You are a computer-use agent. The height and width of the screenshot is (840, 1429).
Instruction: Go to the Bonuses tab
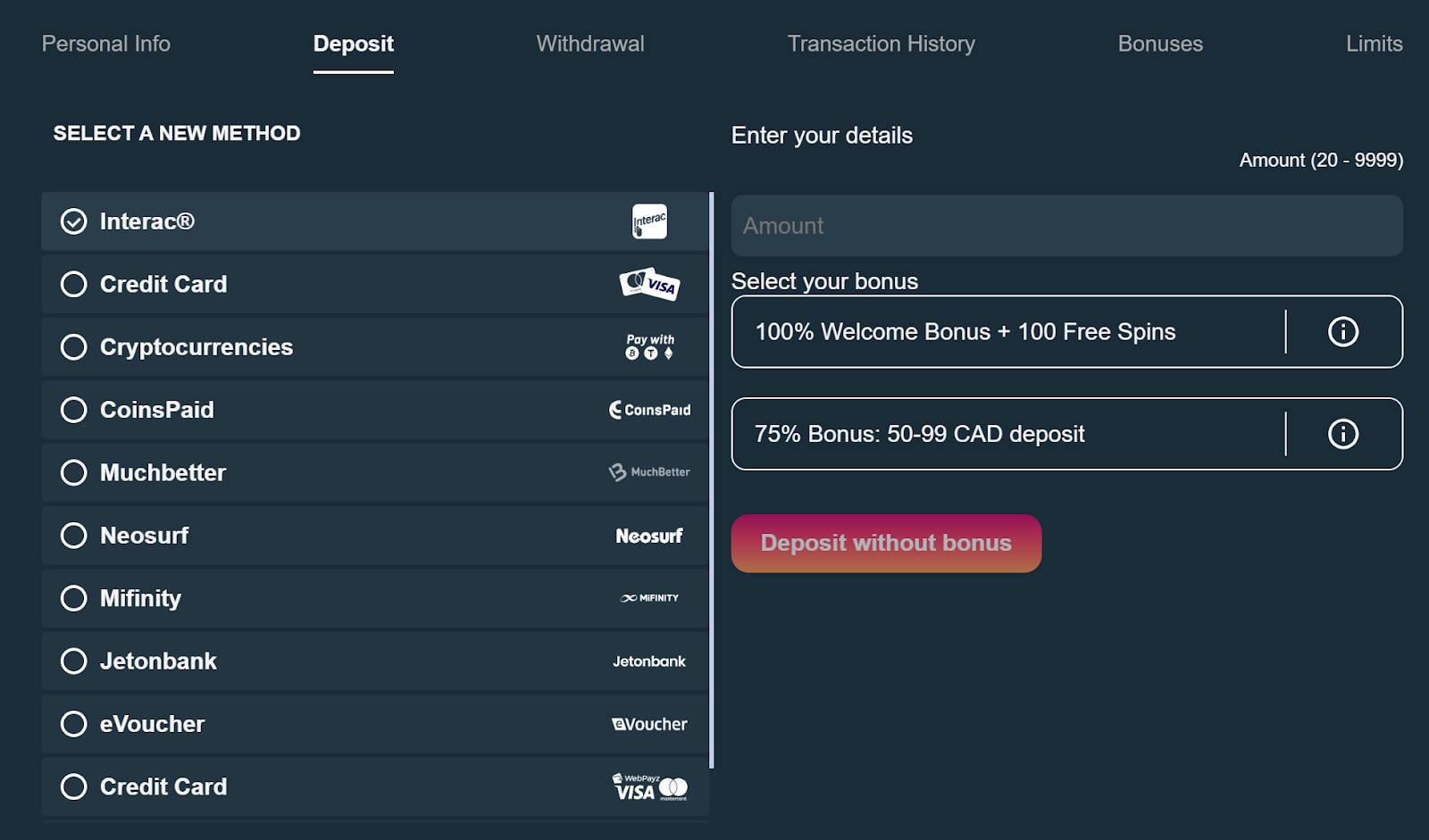pos(1160,44)
